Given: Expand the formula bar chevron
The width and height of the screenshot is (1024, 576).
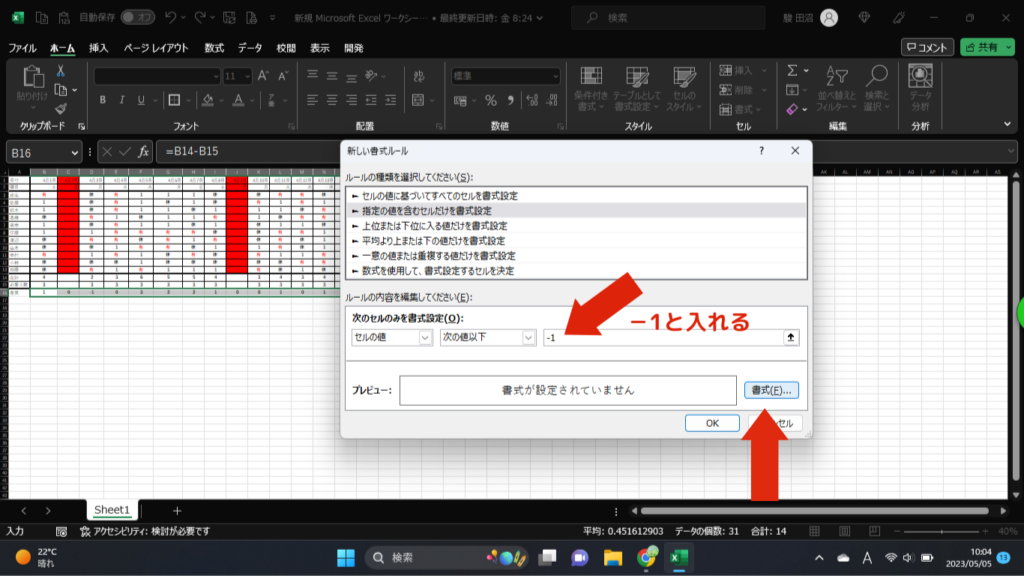Looking at the screenshot, I should click(x=1011, y=152).
